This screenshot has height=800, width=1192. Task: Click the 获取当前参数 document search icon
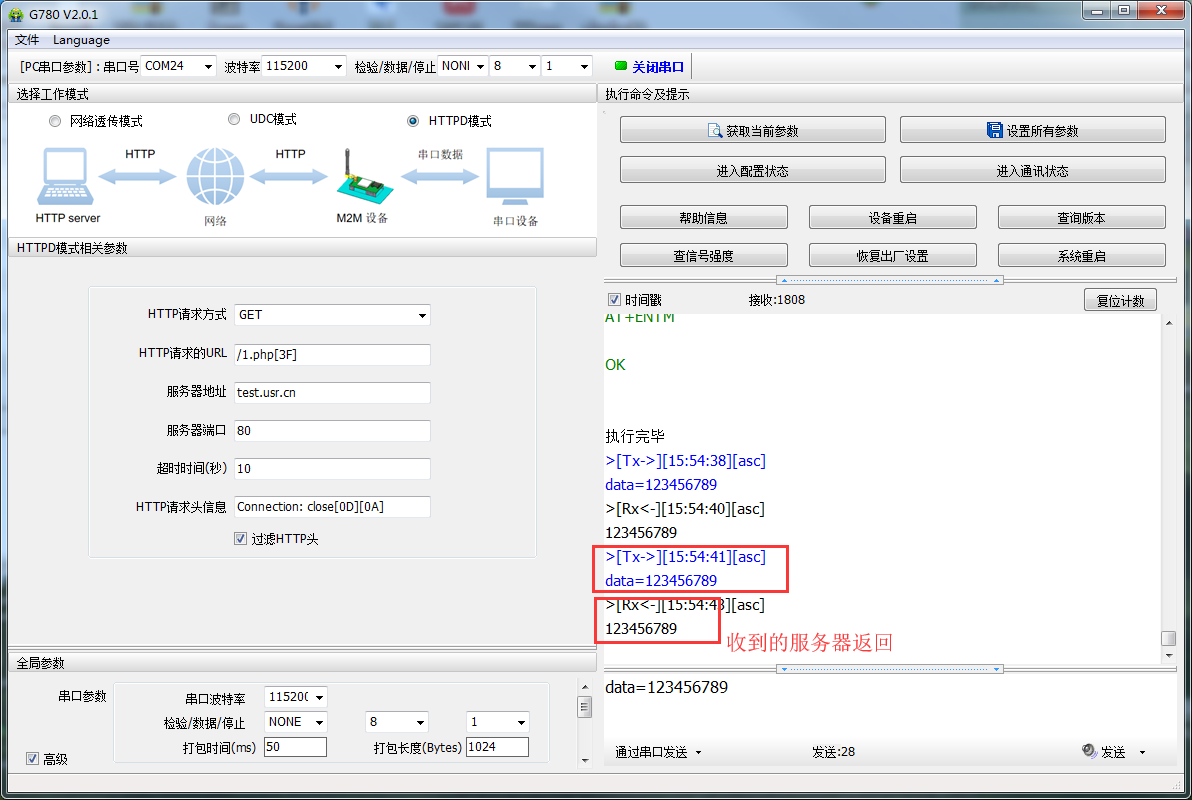pyautogui.click(x=715, y=131)
